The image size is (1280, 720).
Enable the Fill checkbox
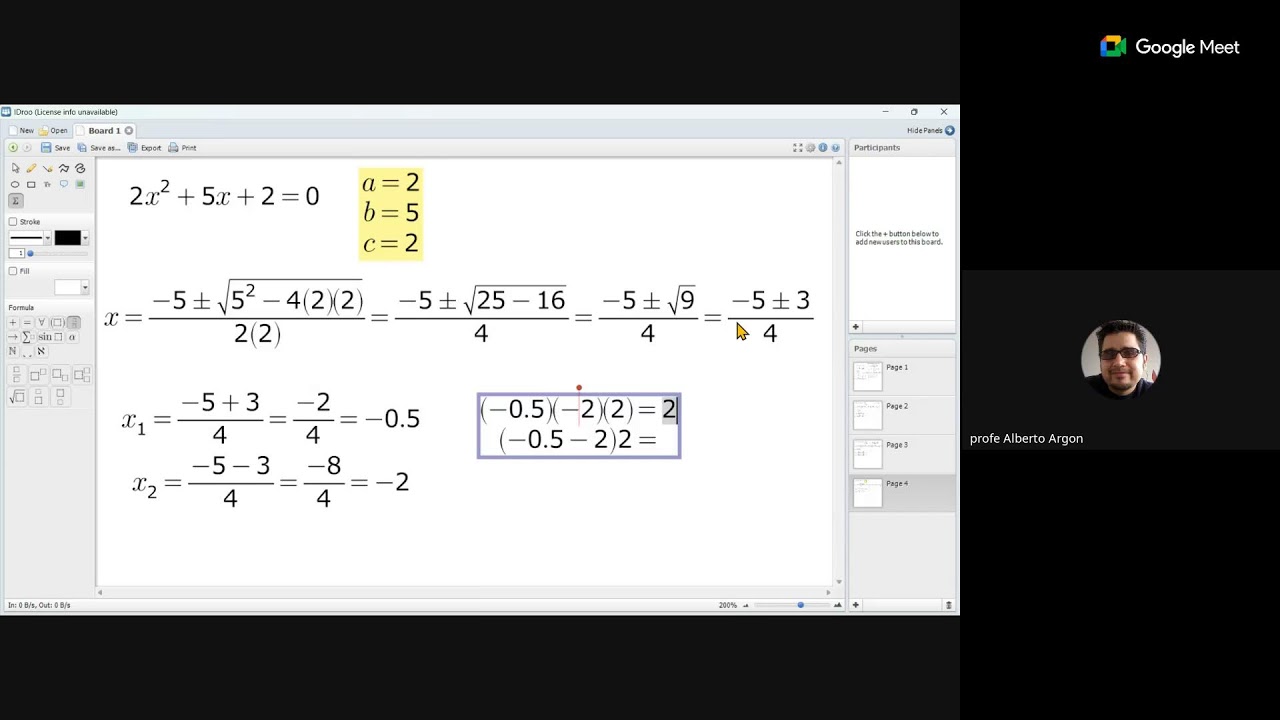[13, 271]
